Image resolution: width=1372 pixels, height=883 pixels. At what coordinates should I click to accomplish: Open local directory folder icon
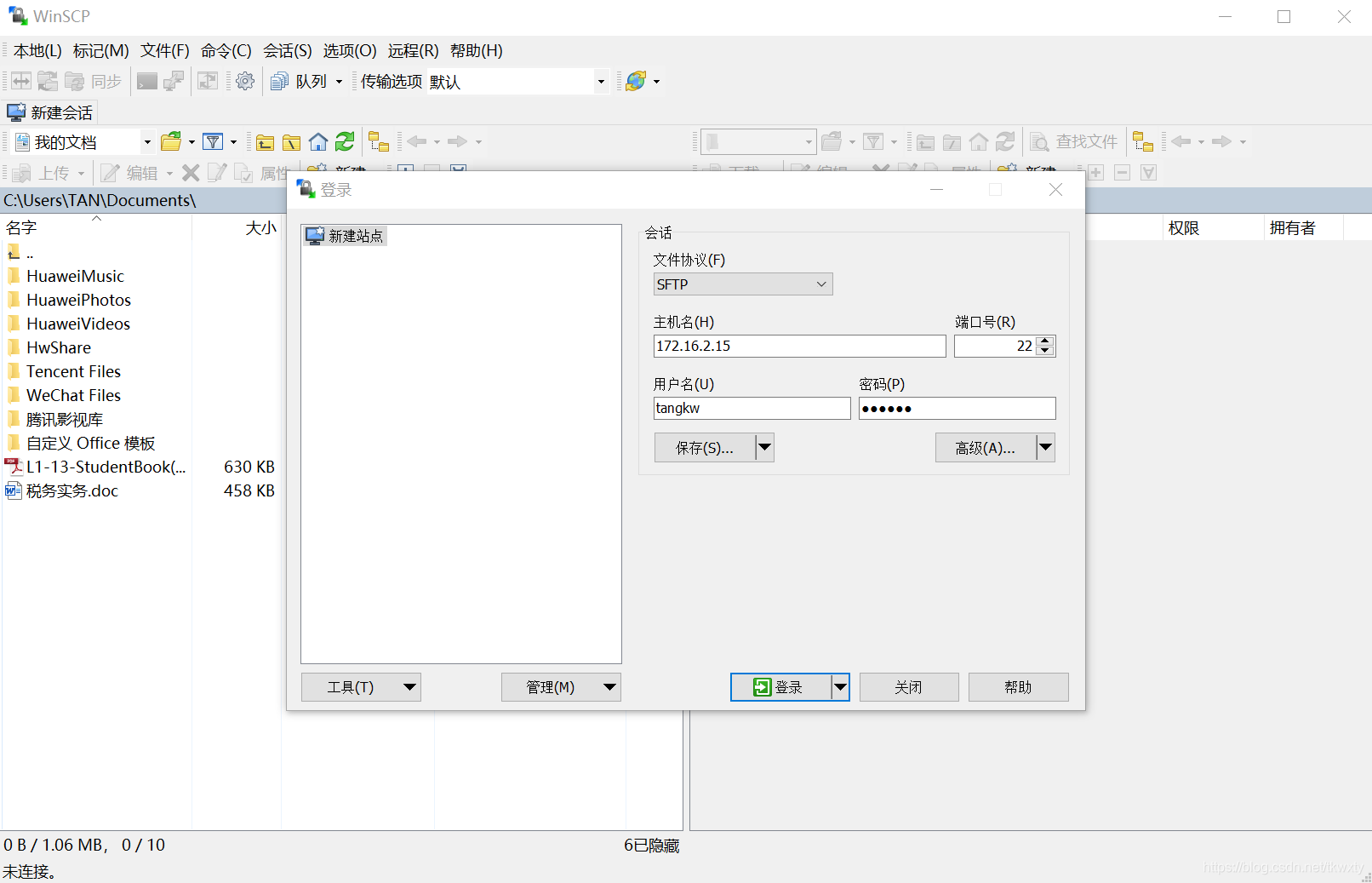(171, 141)
